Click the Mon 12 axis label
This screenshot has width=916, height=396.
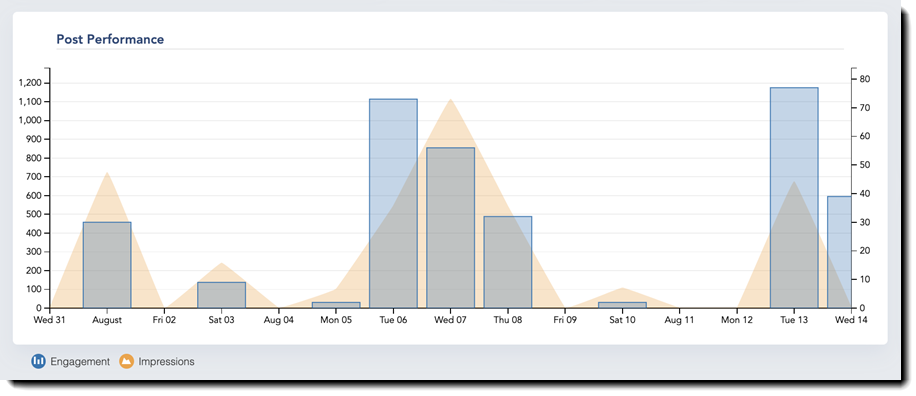pos(737,320)
